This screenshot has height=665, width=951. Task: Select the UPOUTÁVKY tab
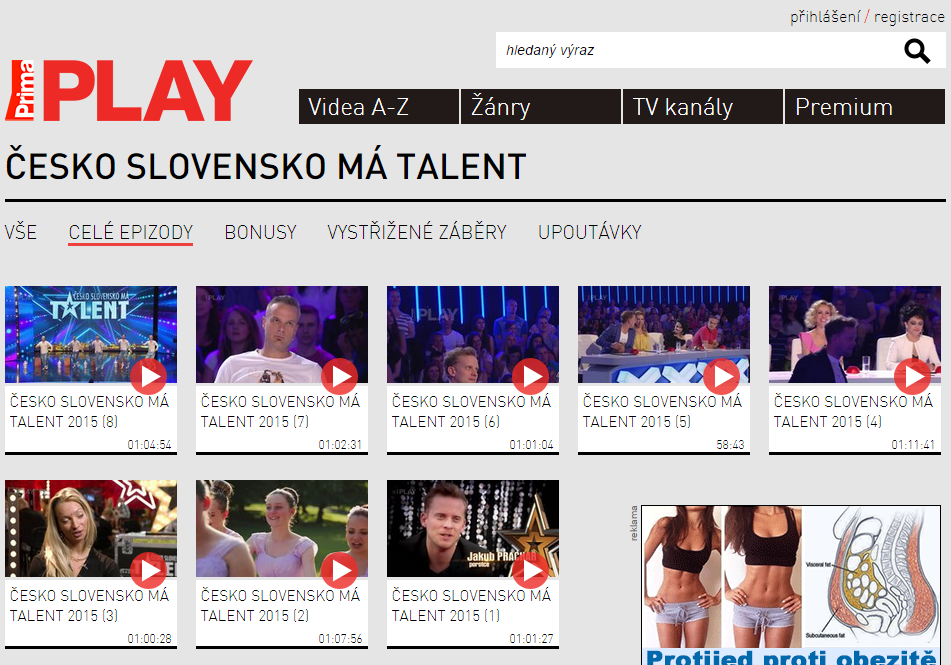[590, 232]
